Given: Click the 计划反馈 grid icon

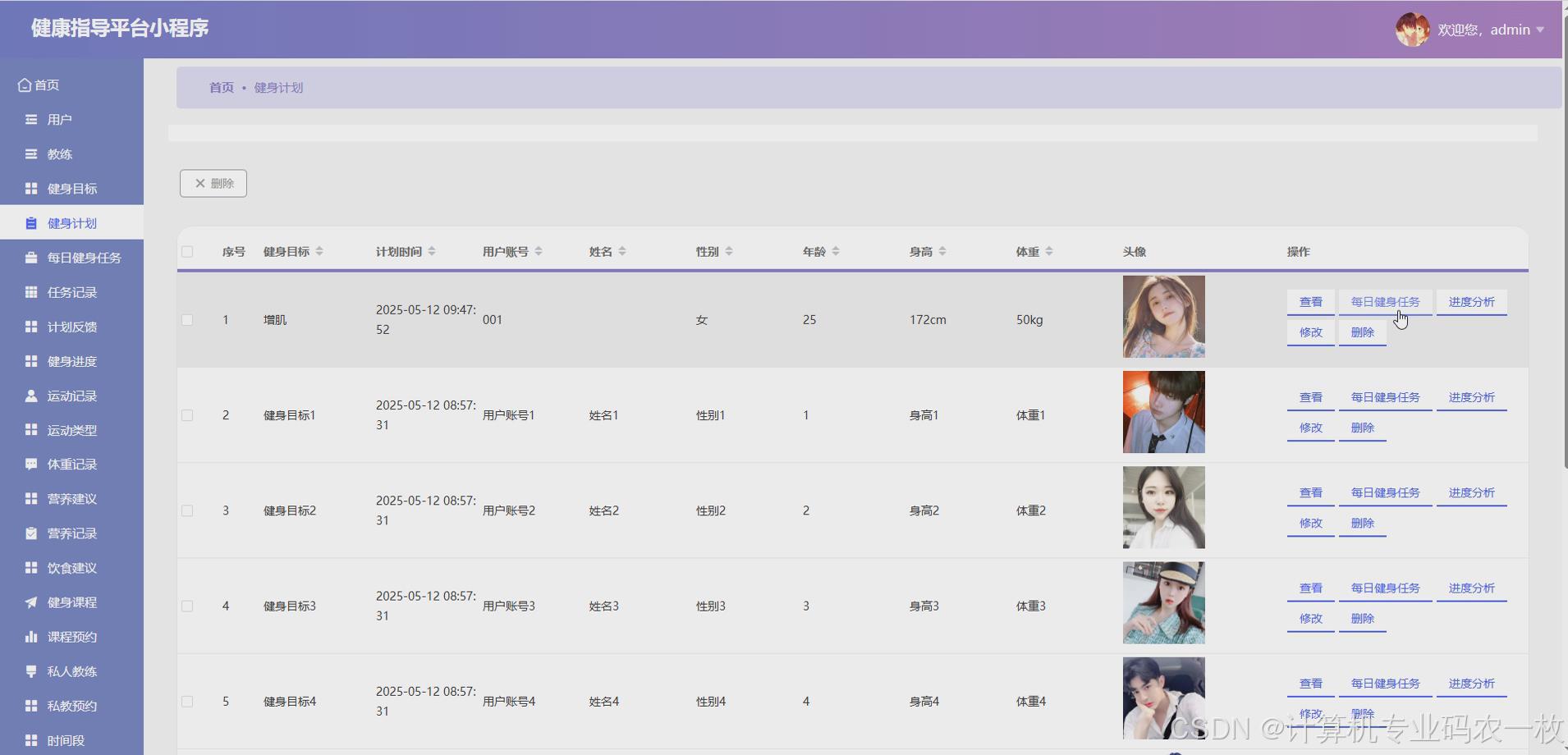Looking at the screenshot, I should pos(31,327).
